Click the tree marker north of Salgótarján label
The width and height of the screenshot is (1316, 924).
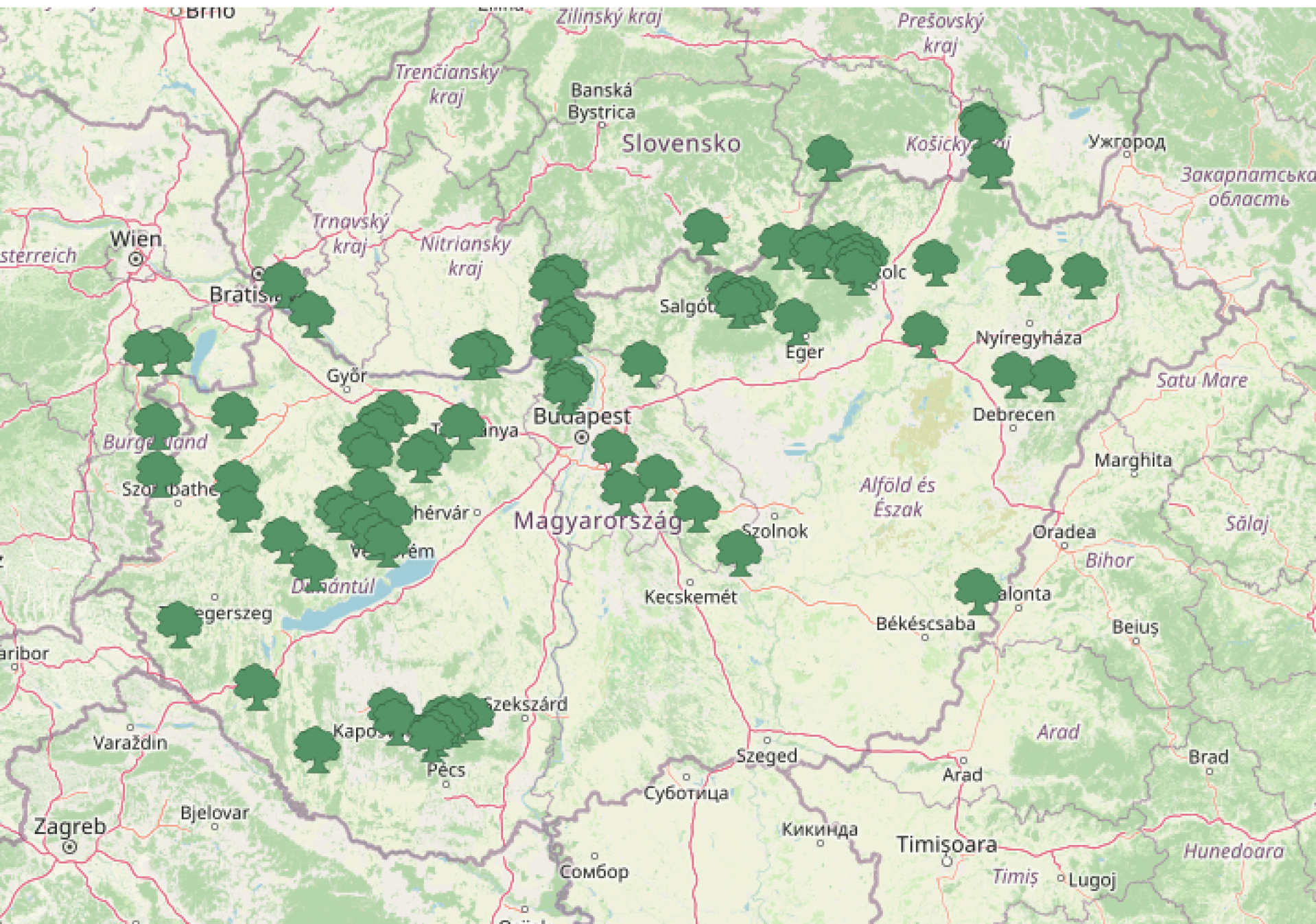(x=705, y=232)
